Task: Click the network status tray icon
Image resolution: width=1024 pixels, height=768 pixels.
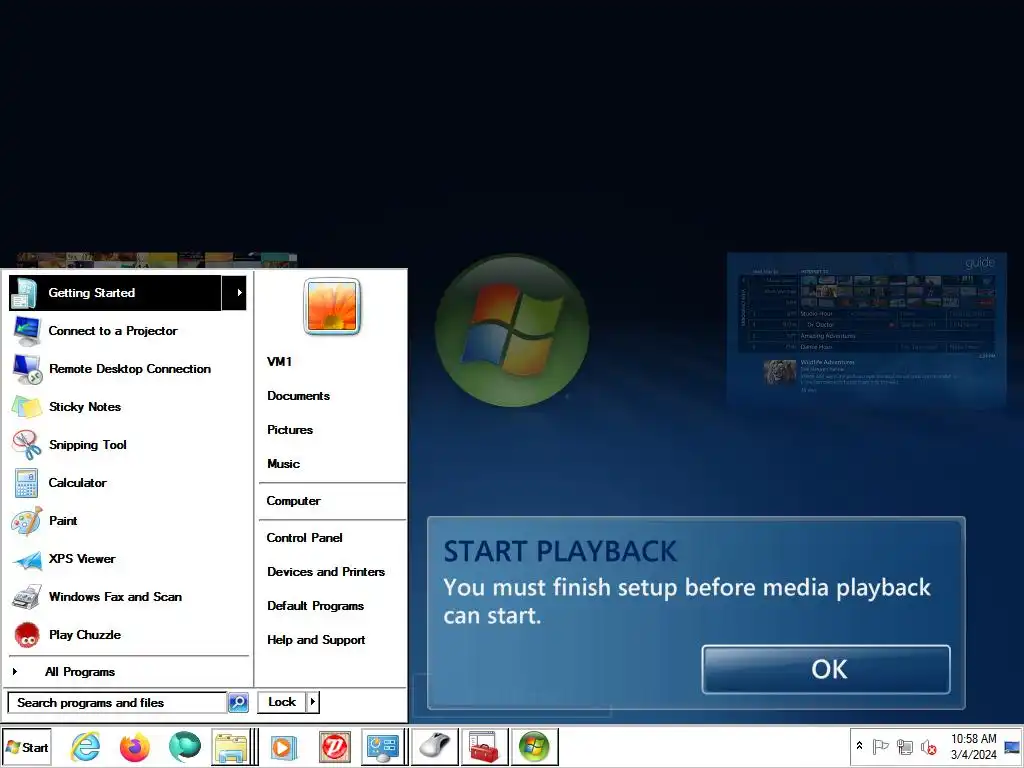Action: click(904, 746)
